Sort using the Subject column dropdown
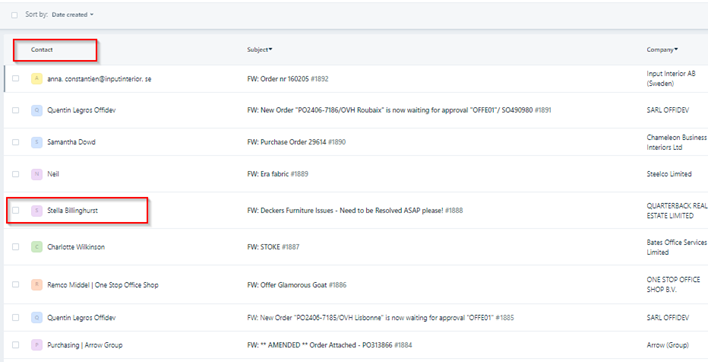This screenshot has height=362, width=708. [x=260, y=50]
